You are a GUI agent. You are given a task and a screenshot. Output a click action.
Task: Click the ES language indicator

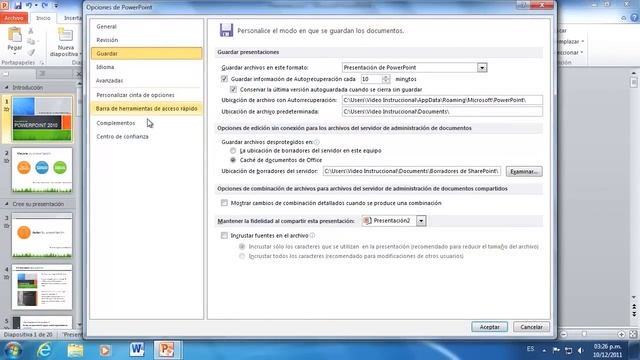[x=530, y=349]
